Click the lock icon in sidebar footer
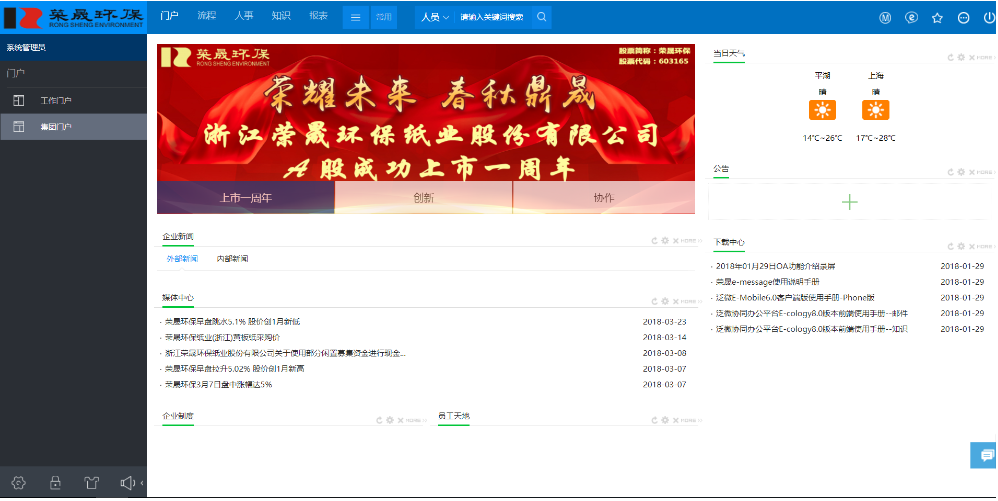This screenshot has width=998, height=501. coord(55,483)
